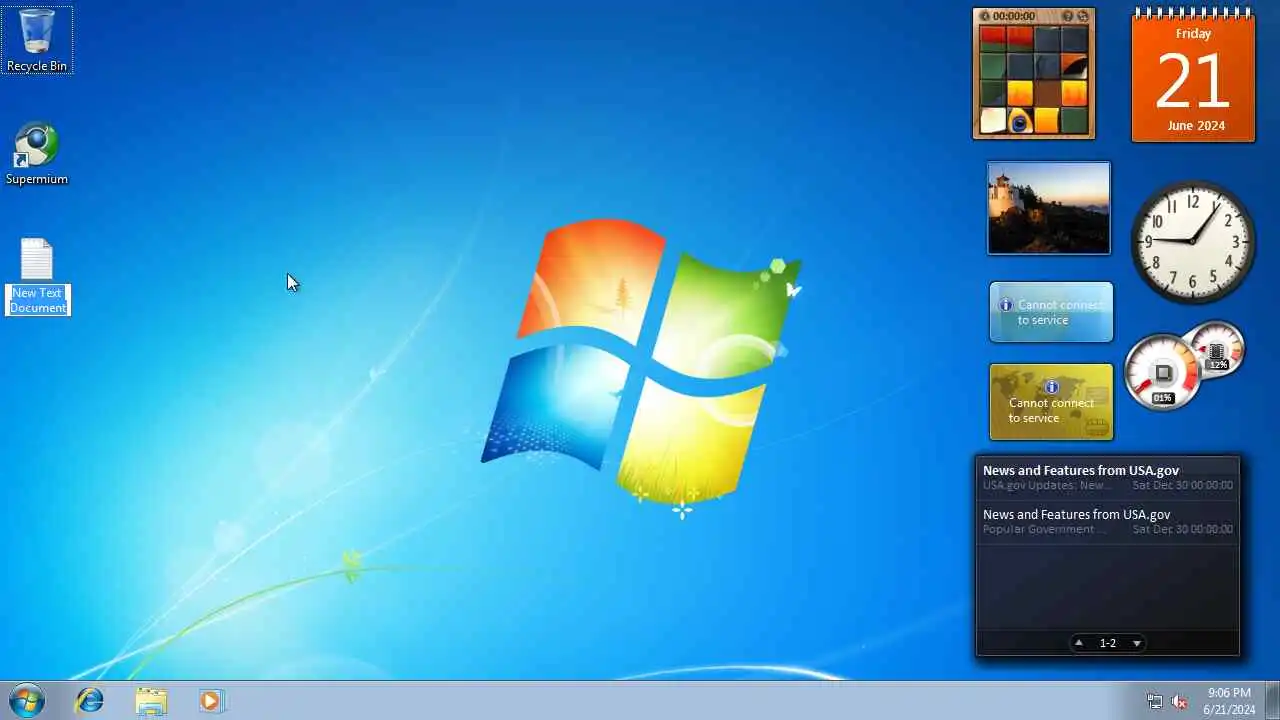
Task: Shuffle the picture puzzle tiles
Action: [x=1083, y=16]
